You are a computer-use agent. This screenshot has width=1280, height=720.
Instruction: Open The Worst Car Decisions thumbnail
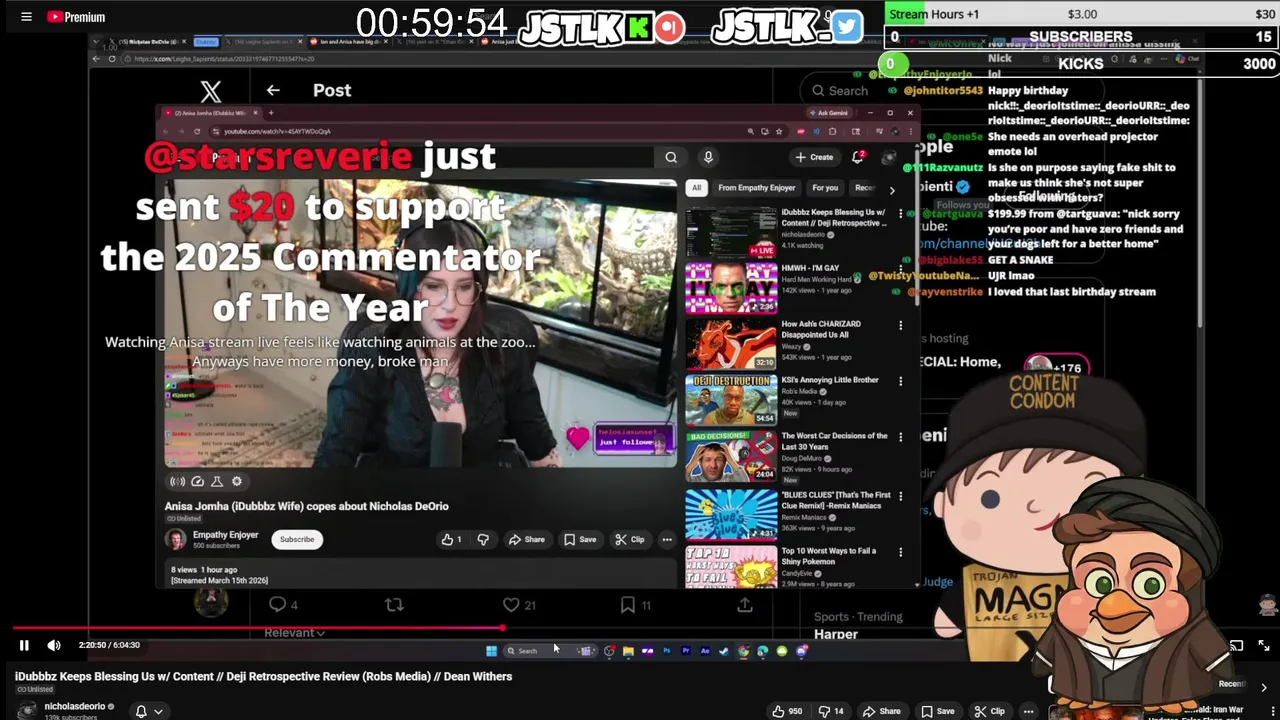coord(731,456)
